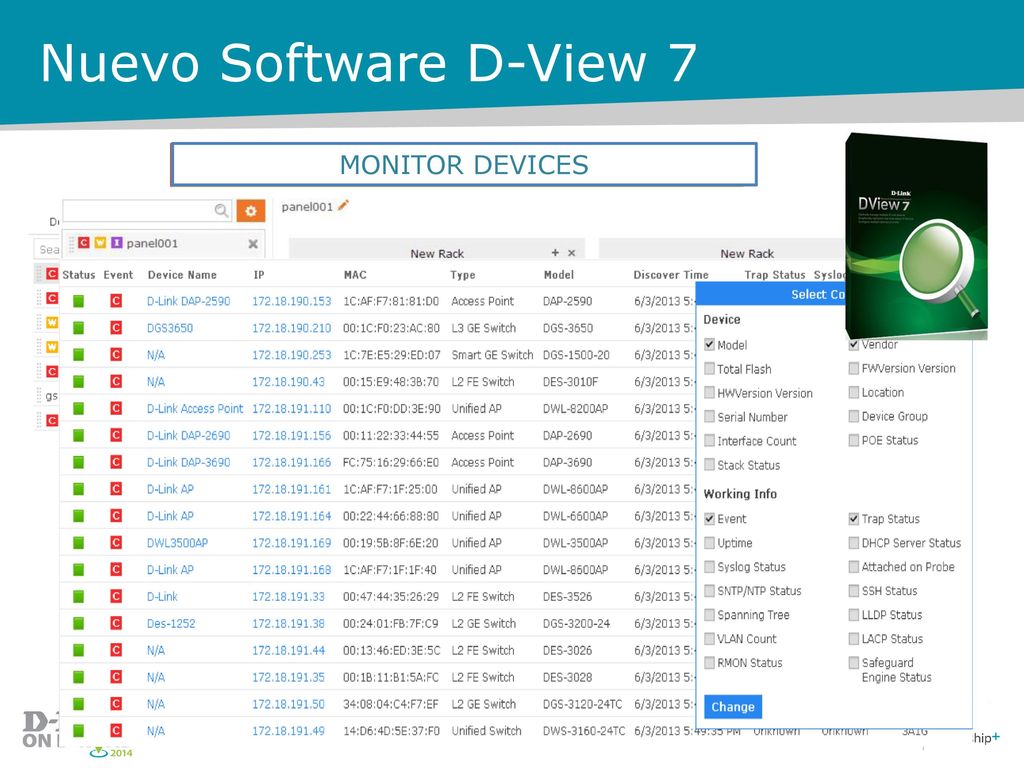
Task: Open IP address 172.18.191.110
Action: (292, 409)
